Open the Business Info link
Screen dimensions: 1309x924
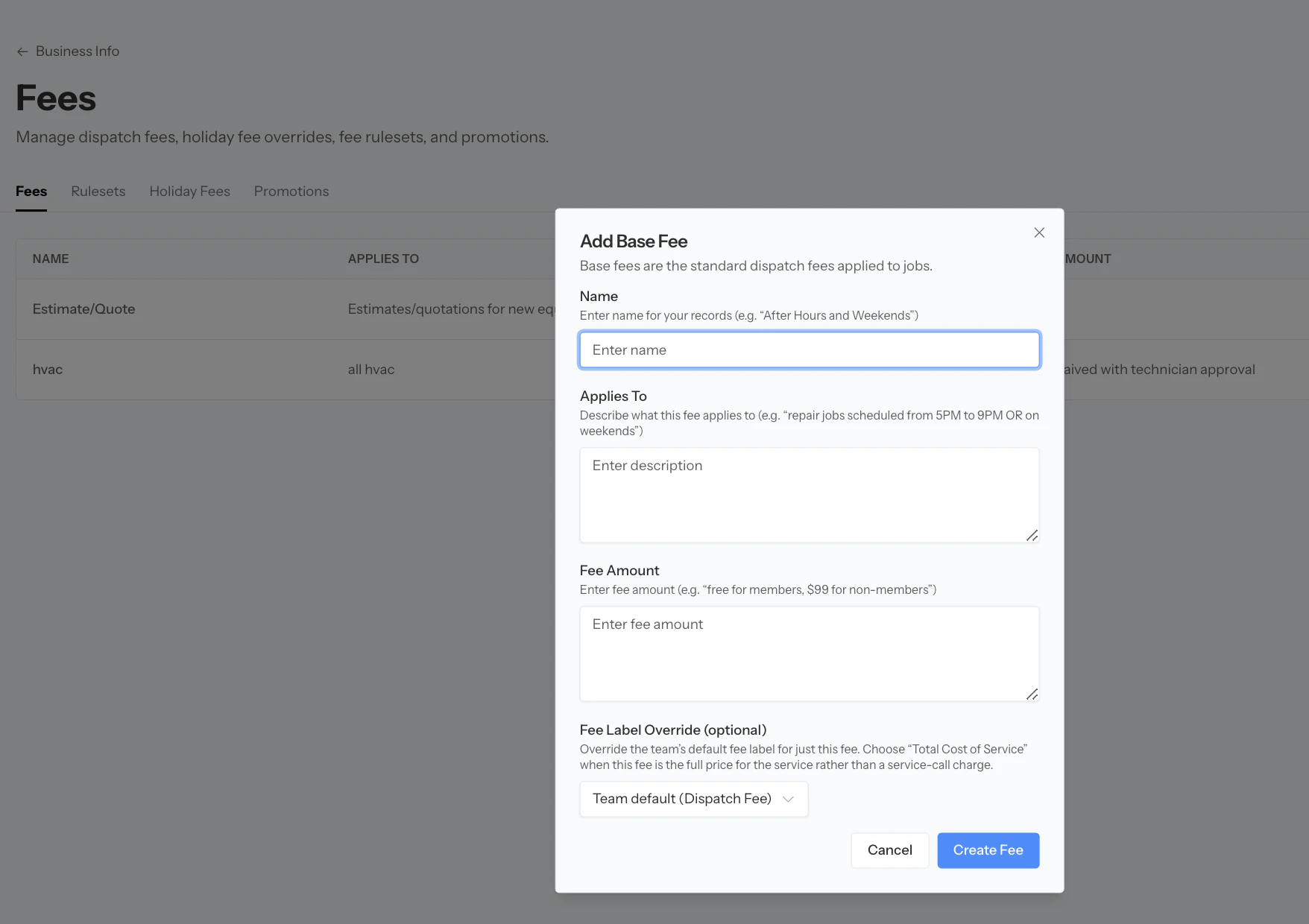[x=78, y=51]
